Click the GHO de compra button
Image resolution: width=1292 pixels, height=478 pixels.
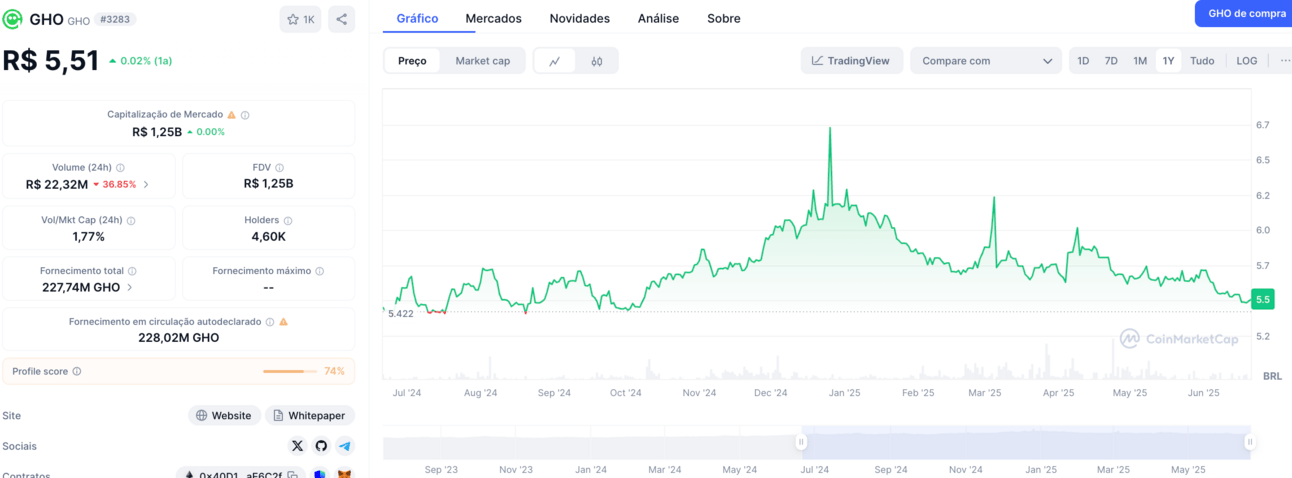click(1244, 13)
